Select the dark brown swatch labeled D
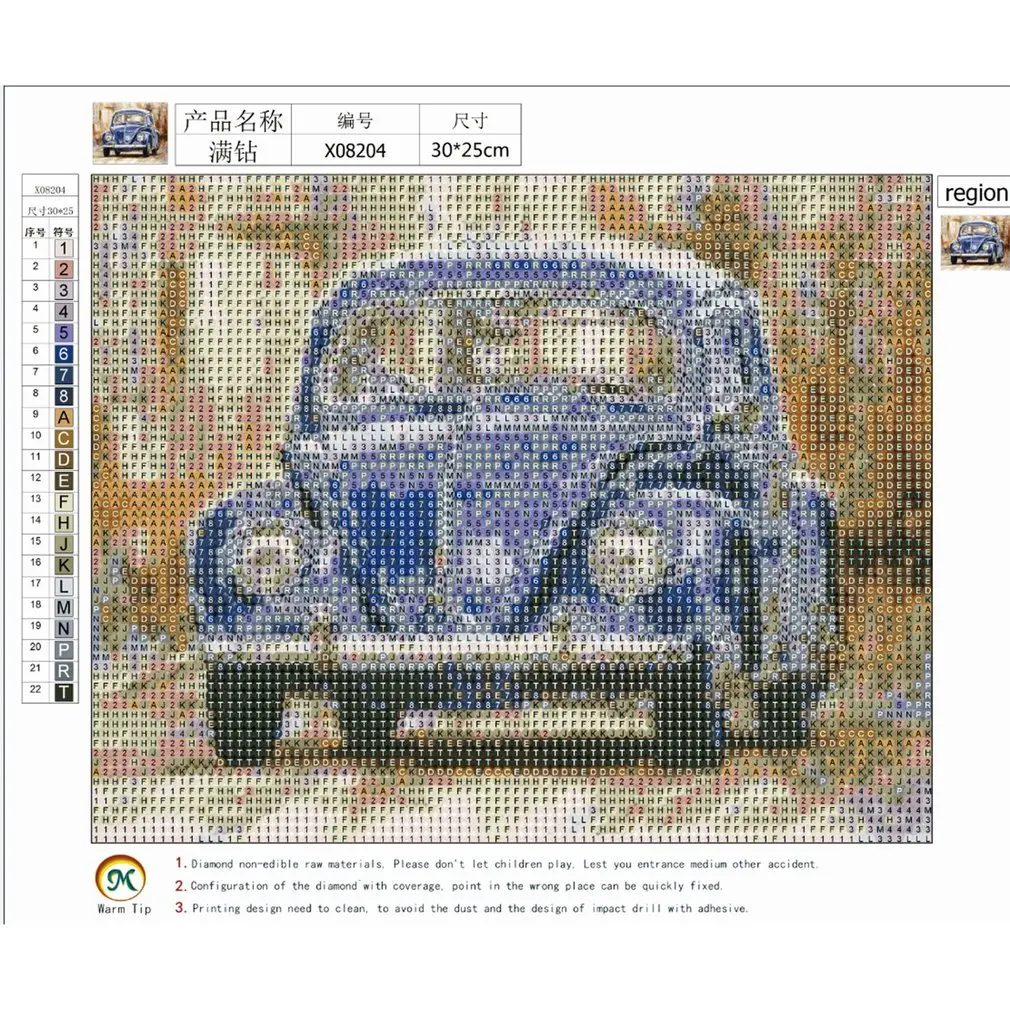The width and height of the screenshot is (1010, 1010). coord(63,460)
